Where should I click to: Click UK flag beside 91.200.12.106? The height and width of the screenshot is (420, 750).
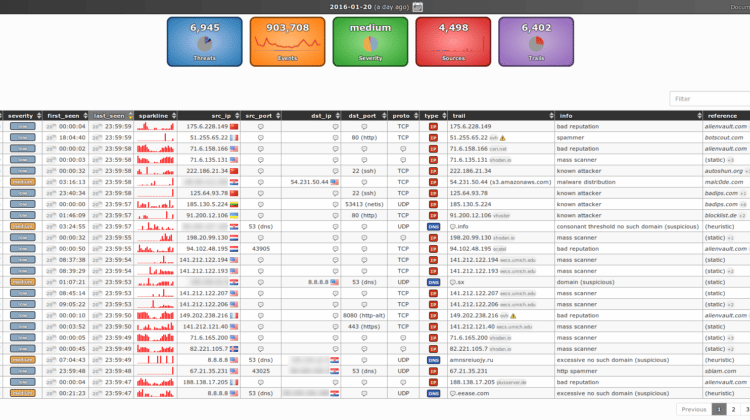pyautogui.click(x=234, y=215)
